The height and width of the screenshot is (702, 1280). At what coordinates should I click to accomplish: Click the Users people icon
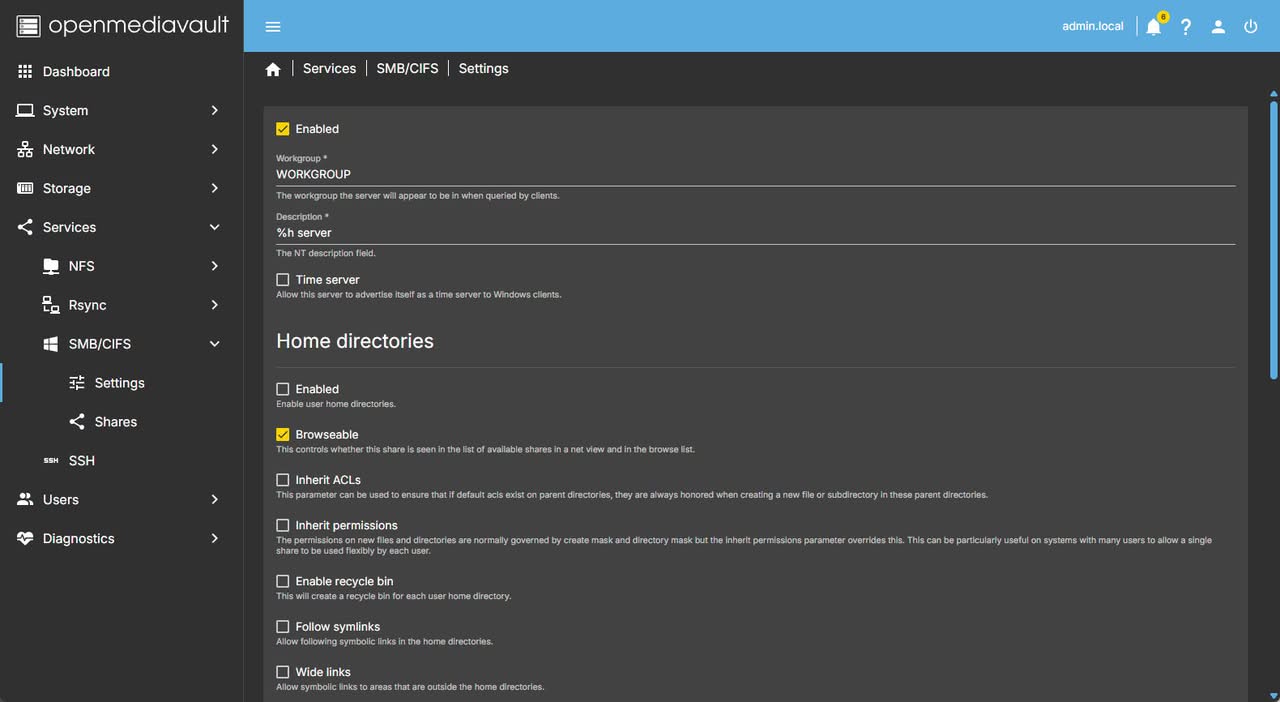click(x=25, y=499)
